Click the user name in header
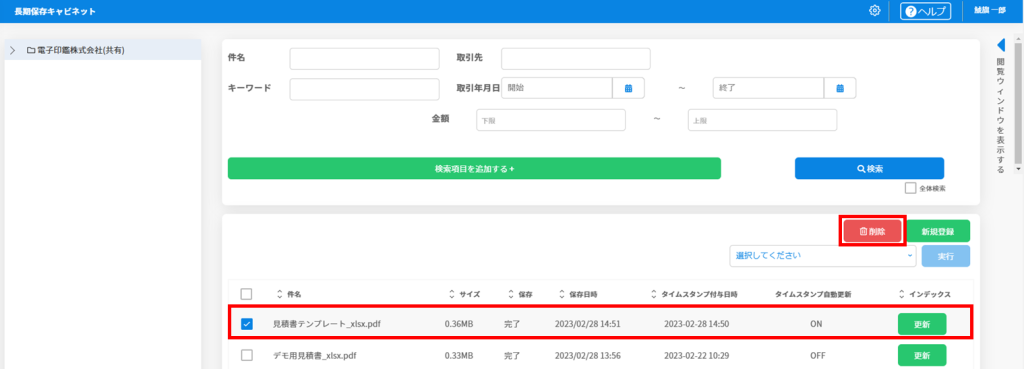Viewport: 1024px width, 369px height. pos(989,11)
